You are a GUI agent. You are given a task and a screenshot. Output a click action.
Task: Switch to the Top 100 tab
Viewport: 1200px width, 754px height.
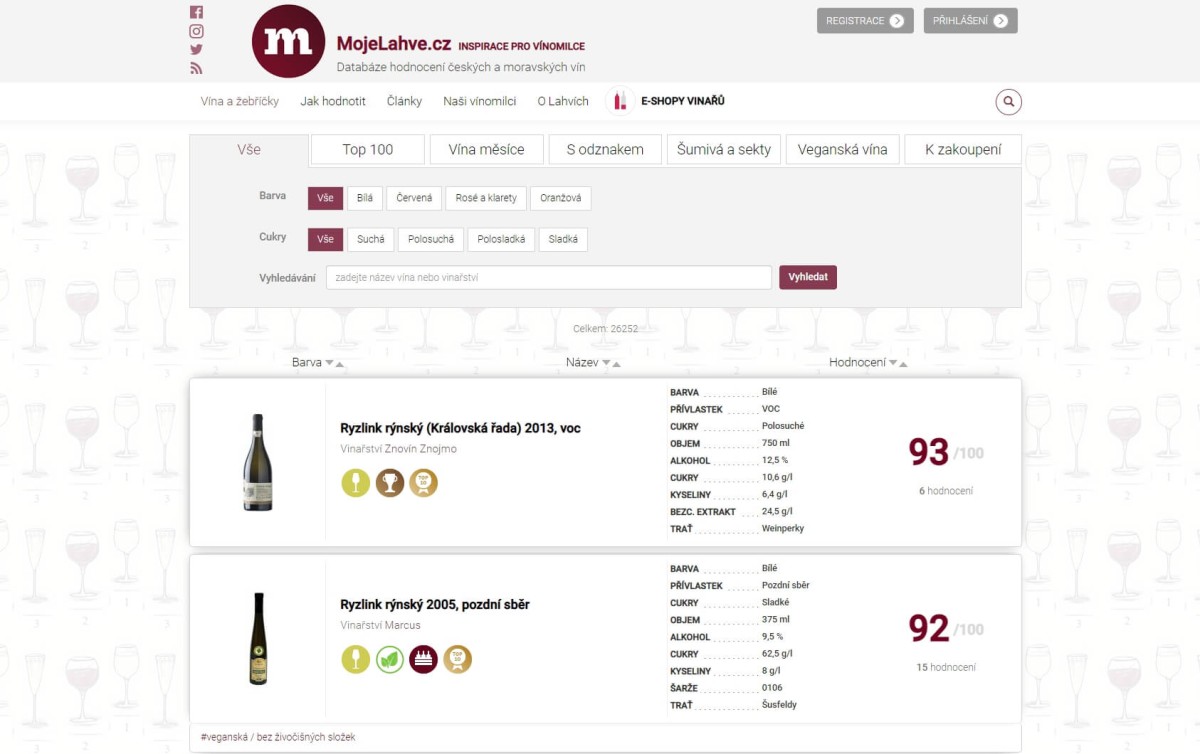coord(368,150)
